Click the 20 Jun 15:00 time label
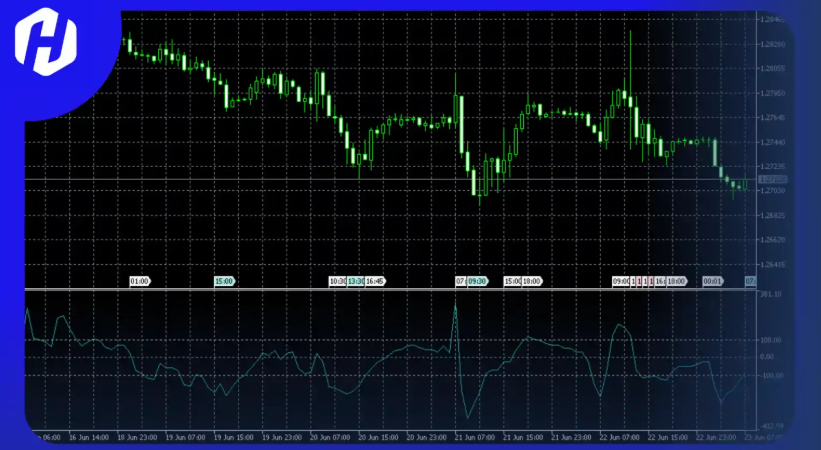 pos(378,437)
